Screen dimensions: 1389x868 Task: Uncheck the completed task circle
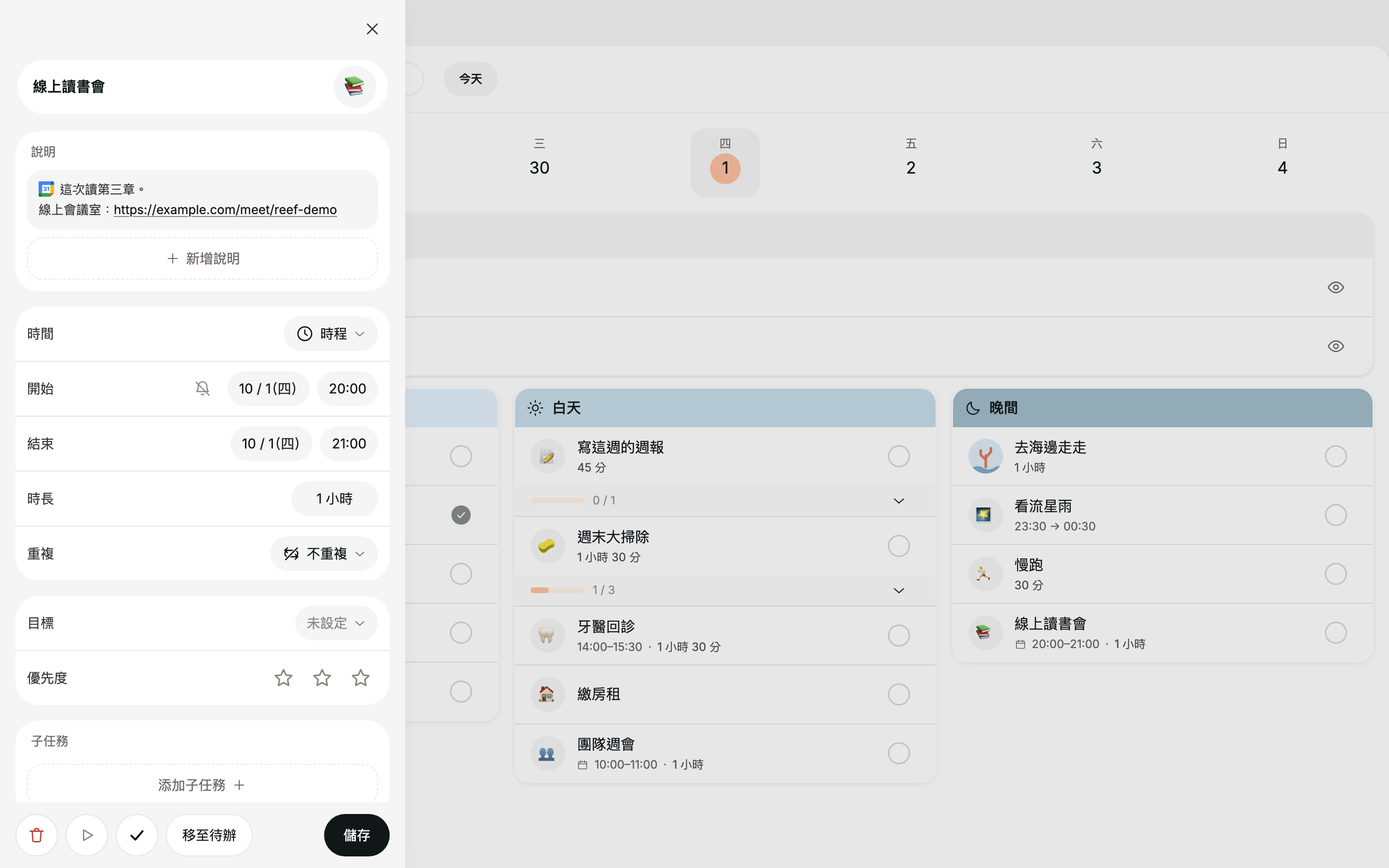pyautogui.click(x=461, y=515)
